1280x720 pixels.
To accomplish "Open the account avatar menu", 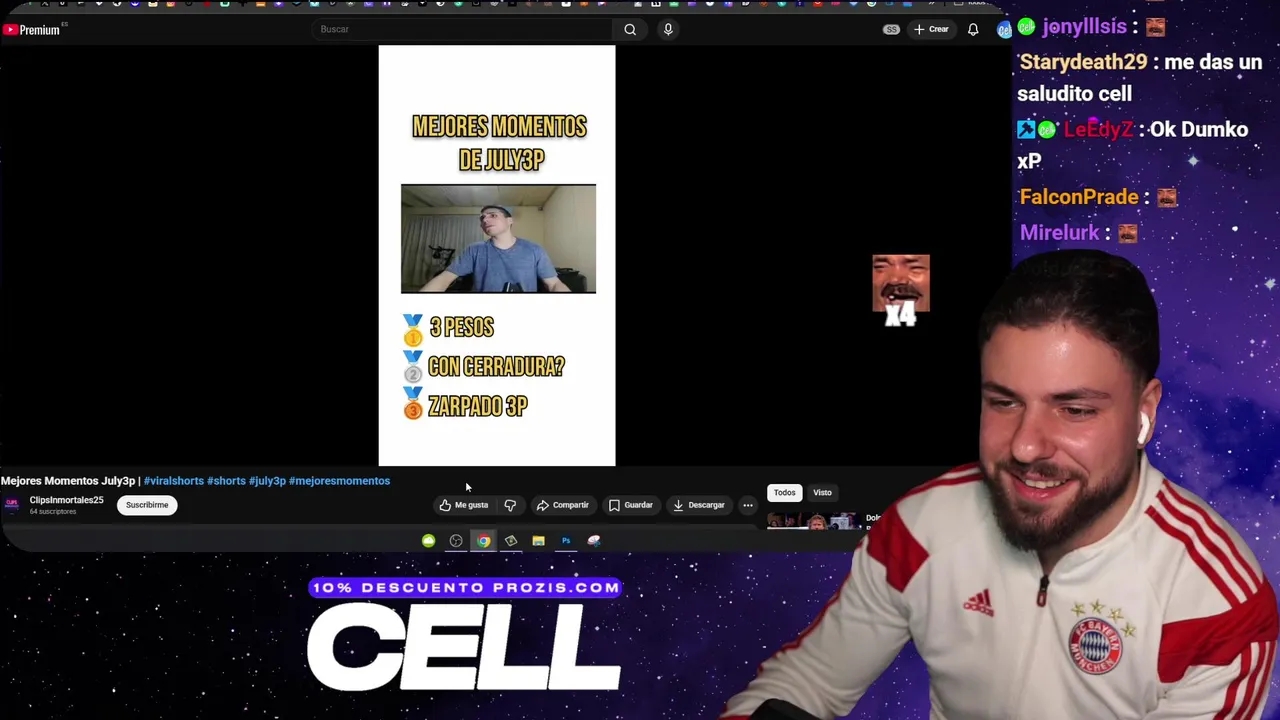I will pyautogui.click(x=1004, y=29).
